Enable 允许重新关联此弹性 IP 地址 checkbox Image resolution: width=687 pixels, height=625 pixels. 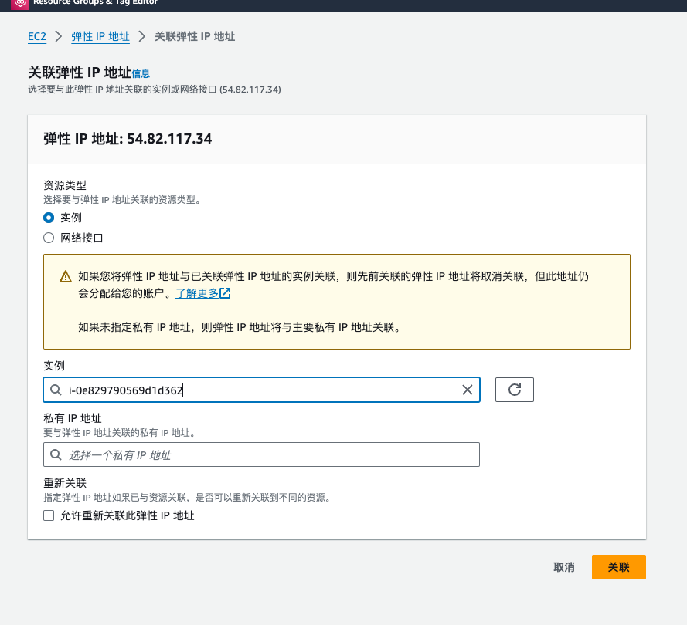(48, 516)
